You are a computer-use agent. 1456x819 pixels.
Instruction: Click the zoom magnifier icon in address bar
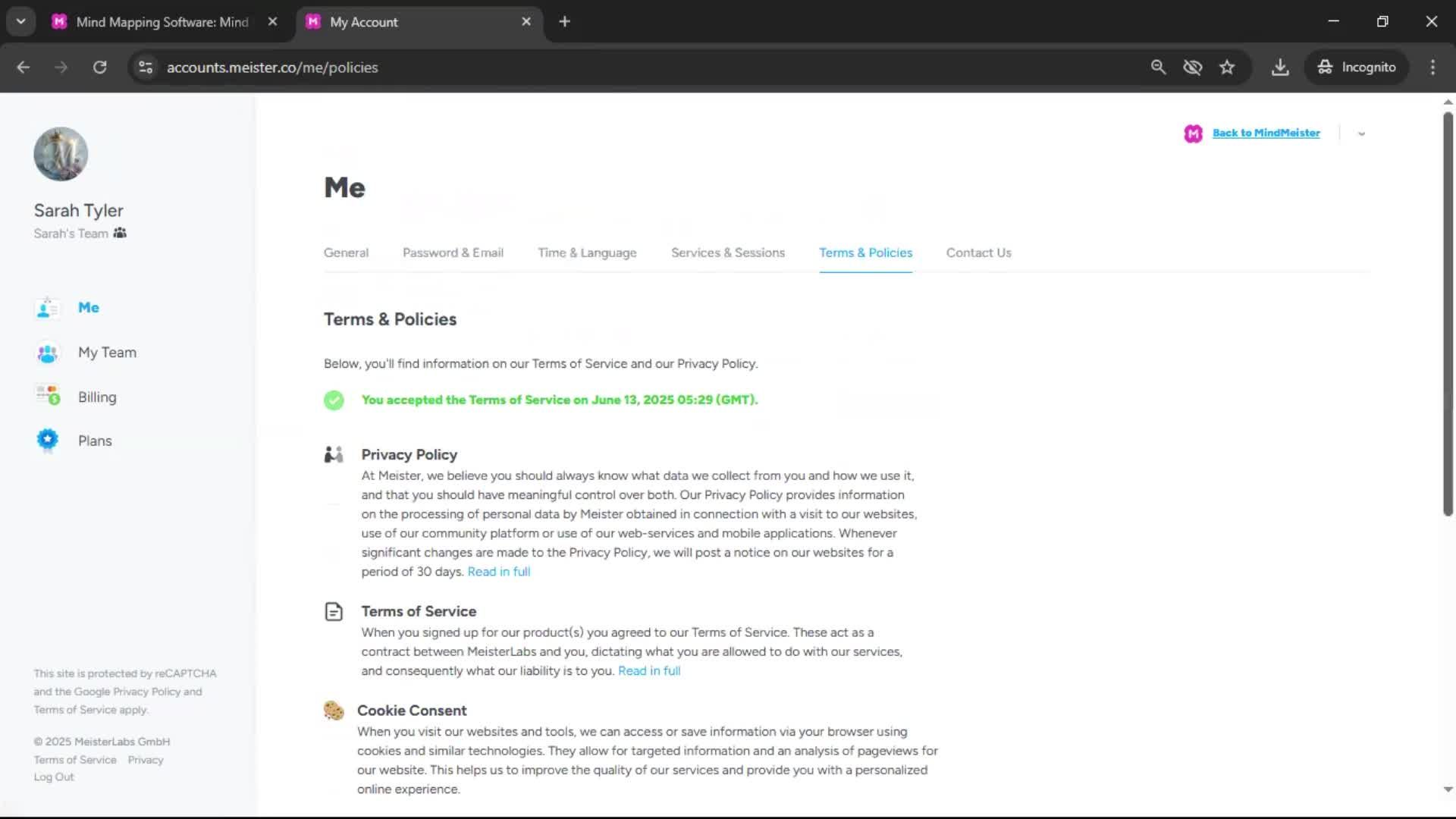(1158, 67)
